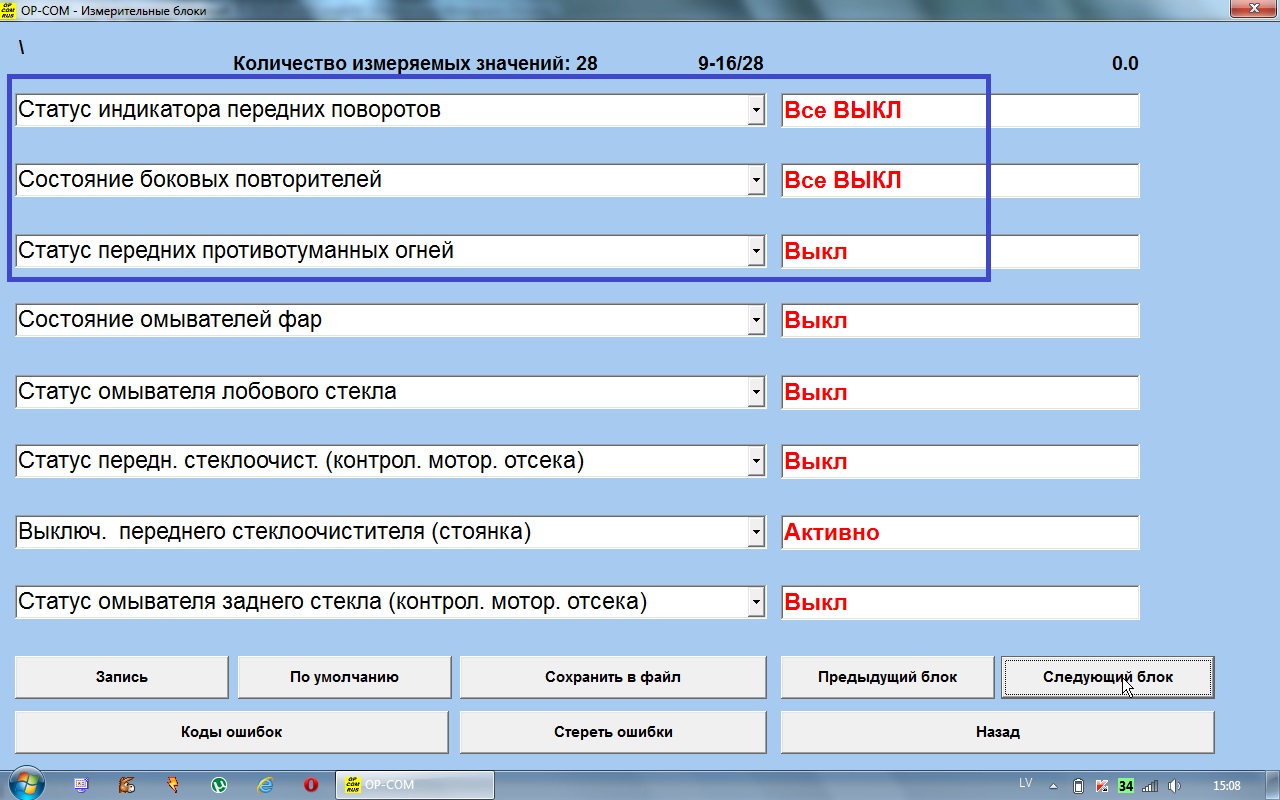The image size is (1280, 800).
Task: Go to 'Следующий блок'
Action: pyautogui.click(x=1108, y=677)
